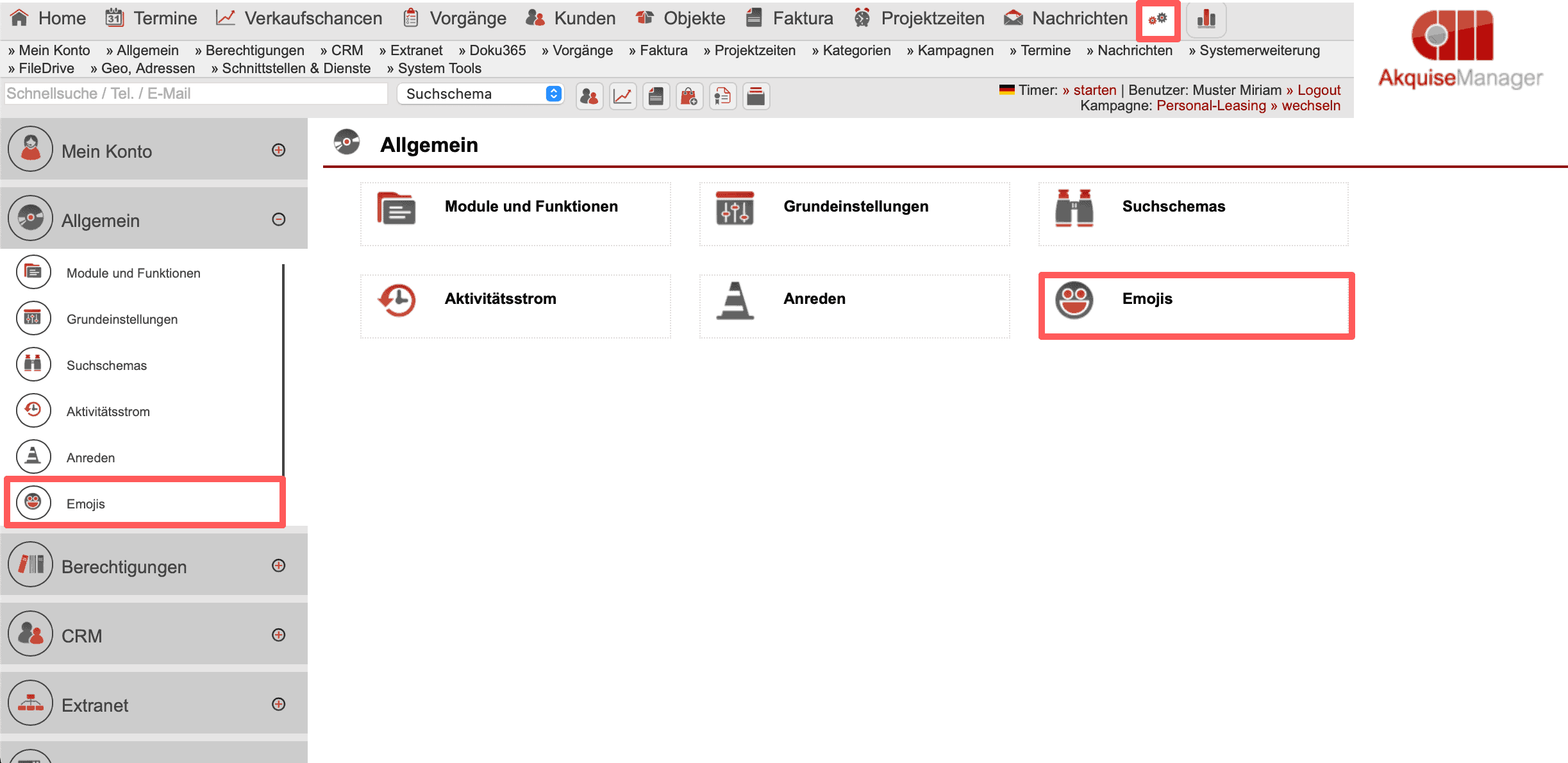Click the wechseln campaign link
The height and width of the screenshot is (763, 1568).
point(1310,106)
